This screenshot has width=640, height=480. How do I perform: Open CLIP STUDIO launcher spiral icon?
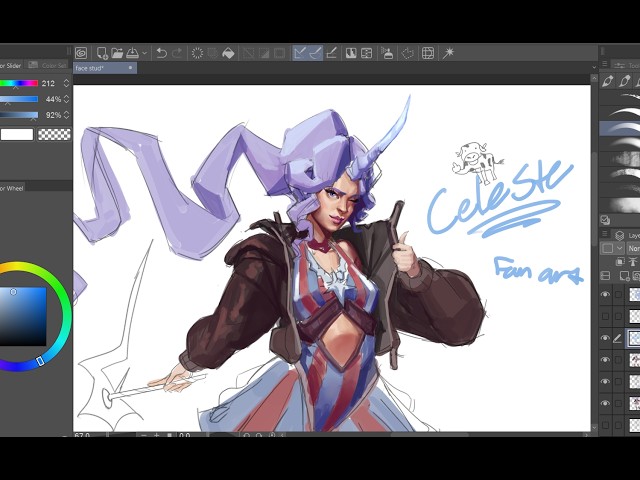pos(81,53)
